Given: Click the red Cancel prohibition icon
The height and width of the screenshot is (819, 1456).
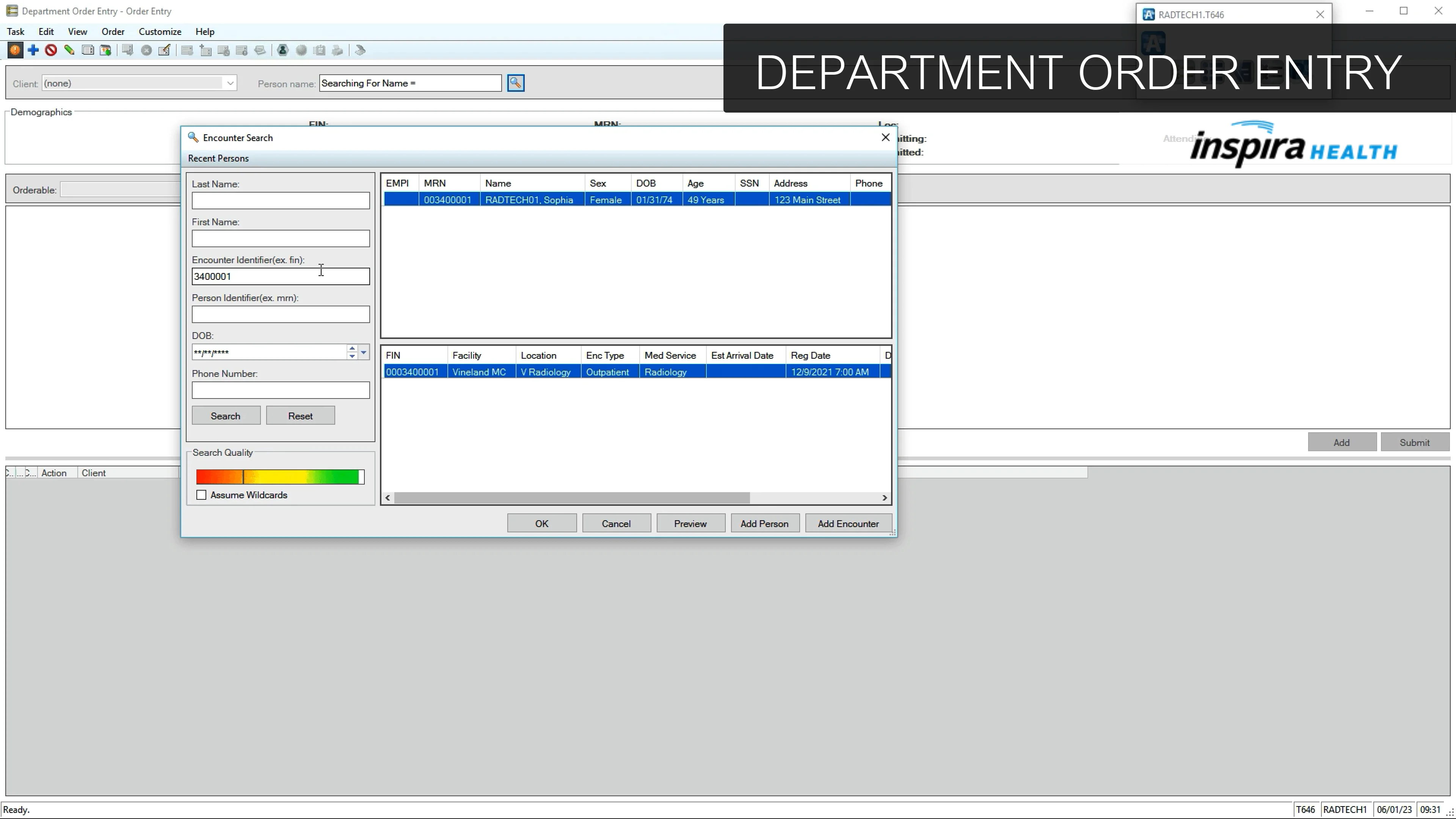Looking at the screenshot, I should 51,50.
